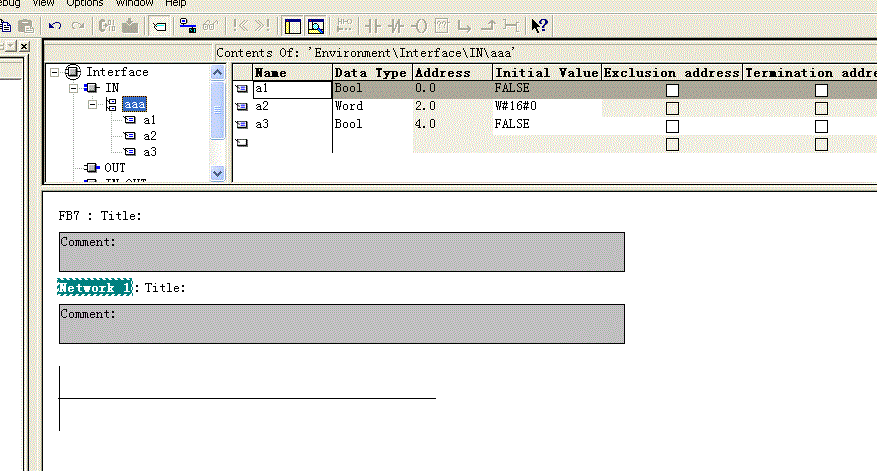
Task: Click the Copy toolbar icon
Action: [6, 26]
